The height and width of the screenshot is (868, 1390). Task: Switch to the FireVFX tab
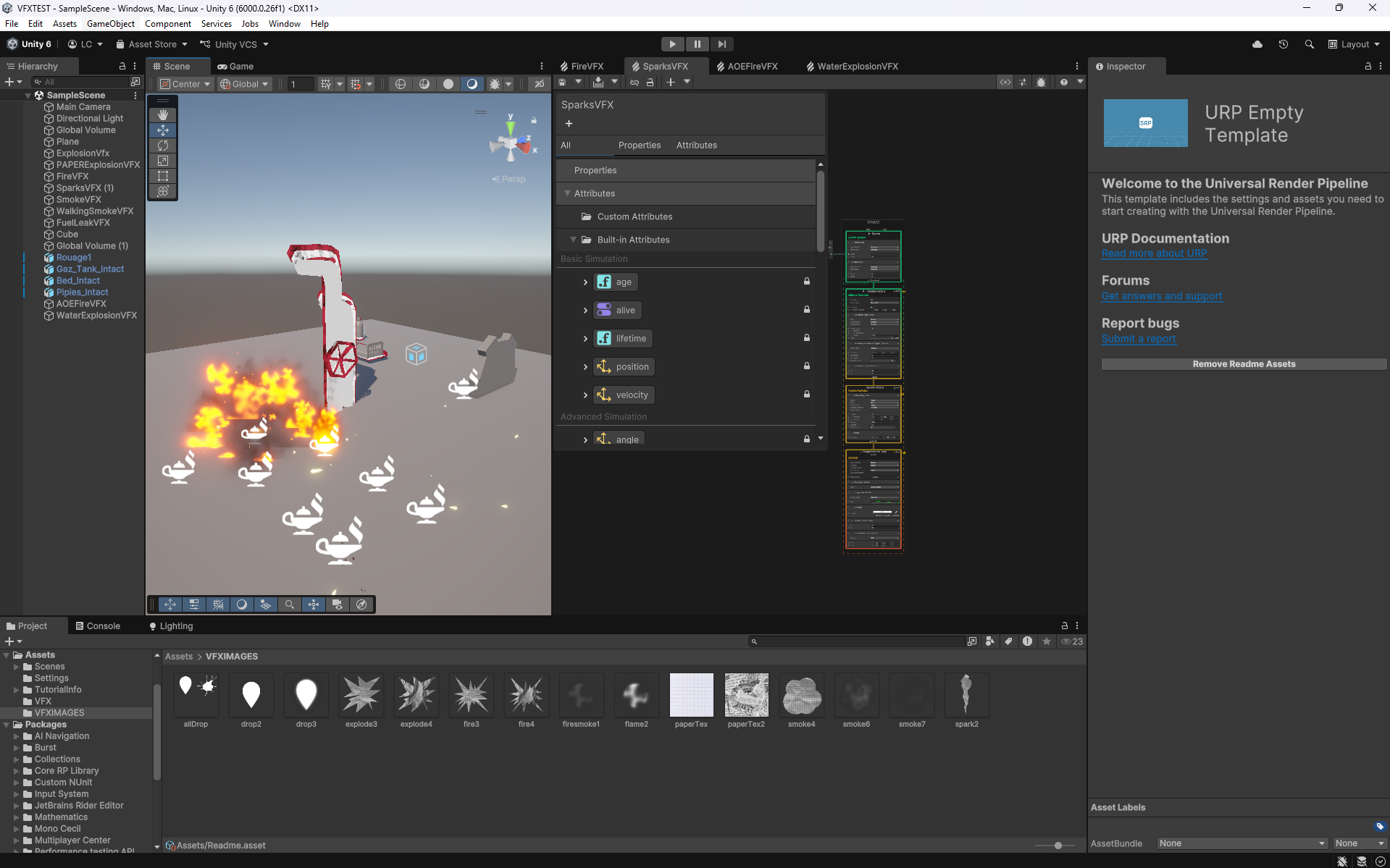(x=582, y=66)
